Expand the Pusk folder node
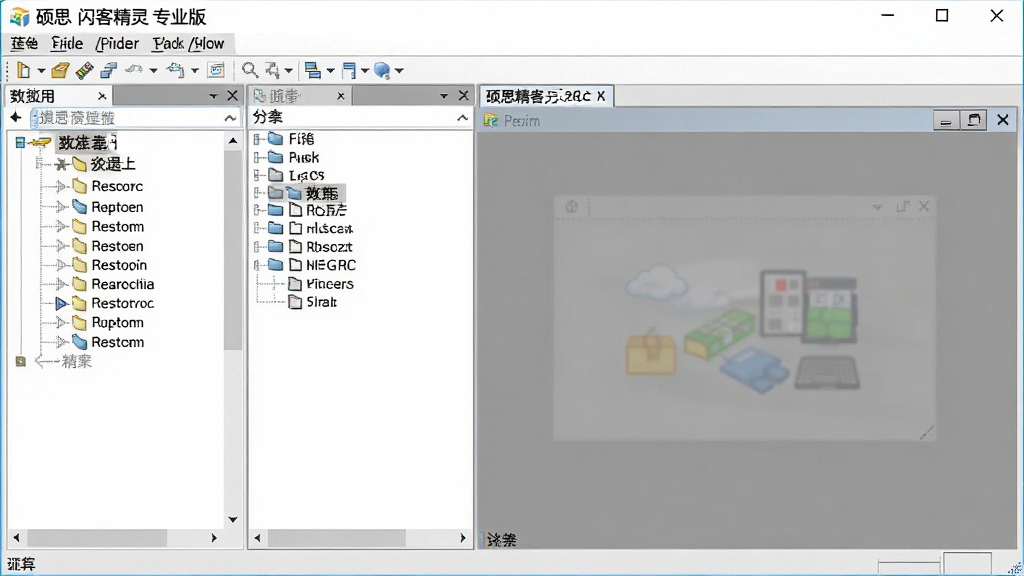 click(x=258, y=157)
